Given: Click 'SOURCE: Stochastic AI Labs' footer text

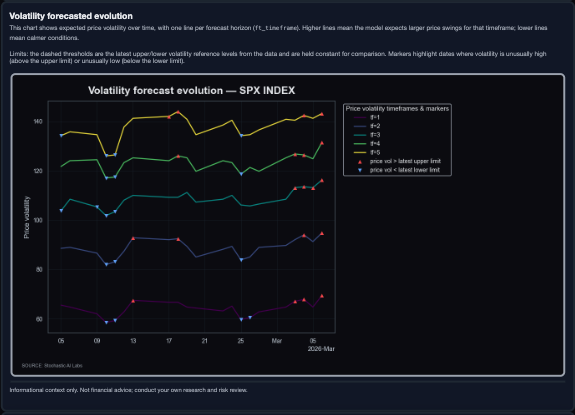Looking at the screenshot, I should 52,366.
